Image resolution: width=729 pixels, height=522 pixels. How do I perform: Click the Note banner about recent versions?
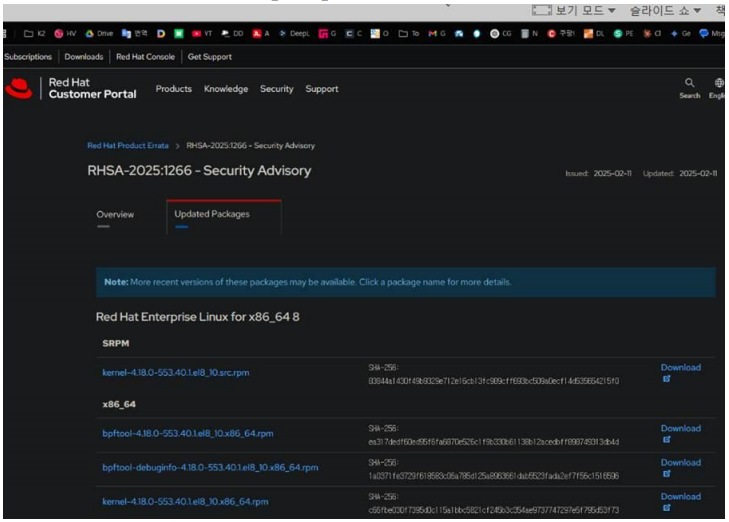[x=405, y=282]
